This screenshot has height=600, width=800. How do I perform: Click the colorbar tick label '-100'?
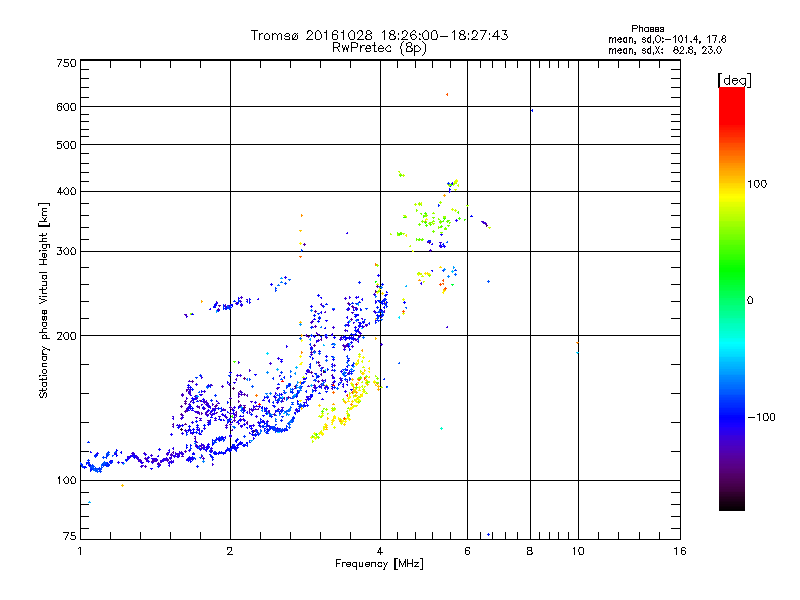click(x=762, y=417)
